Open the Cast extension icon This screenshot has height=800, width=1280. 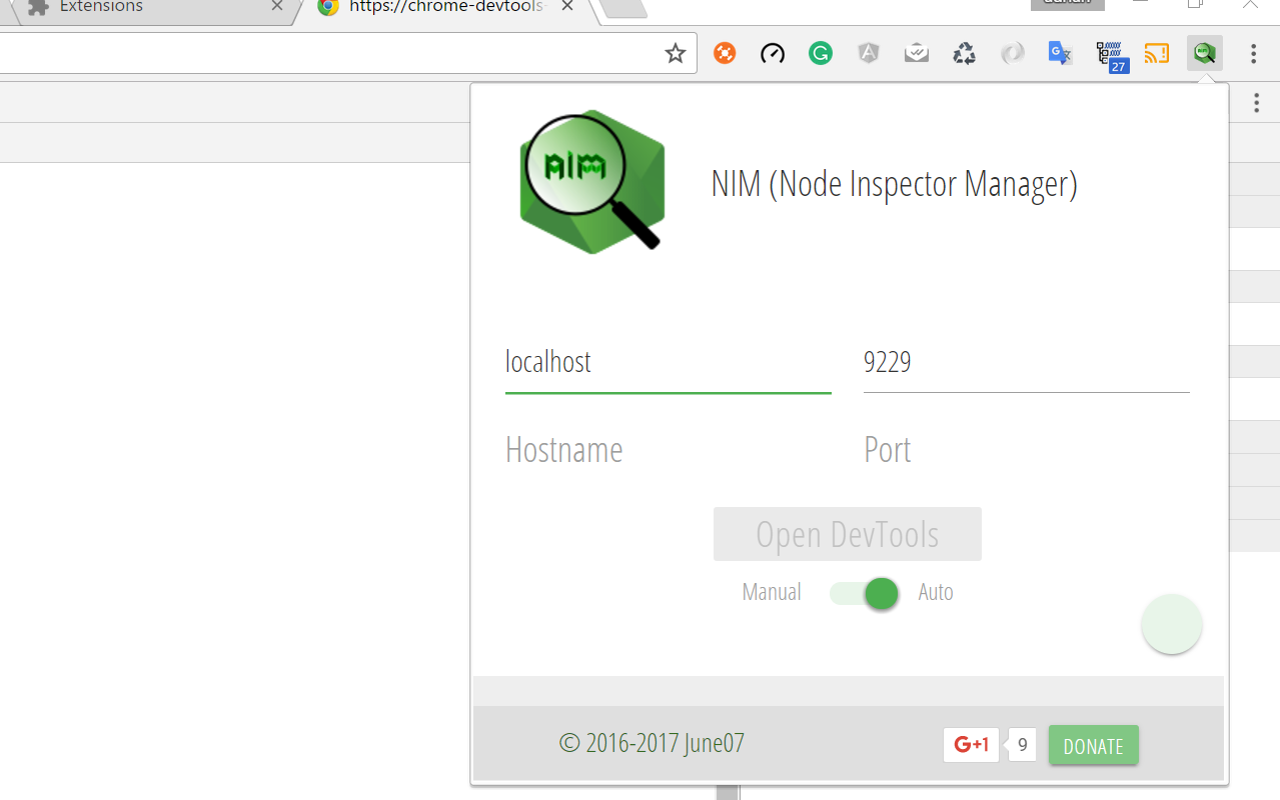click(x=1157, y=53)
